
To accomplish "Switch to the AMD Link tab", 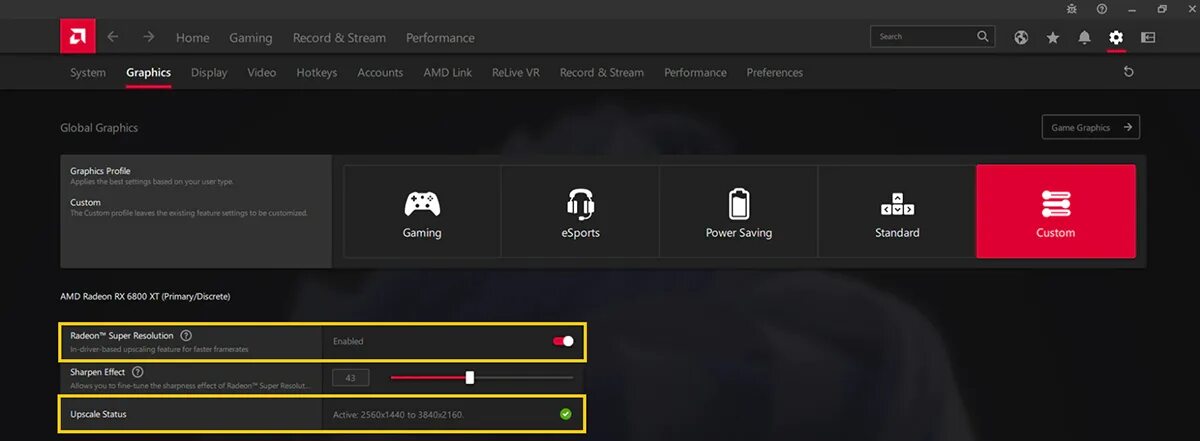I will (x=448, y=72).
